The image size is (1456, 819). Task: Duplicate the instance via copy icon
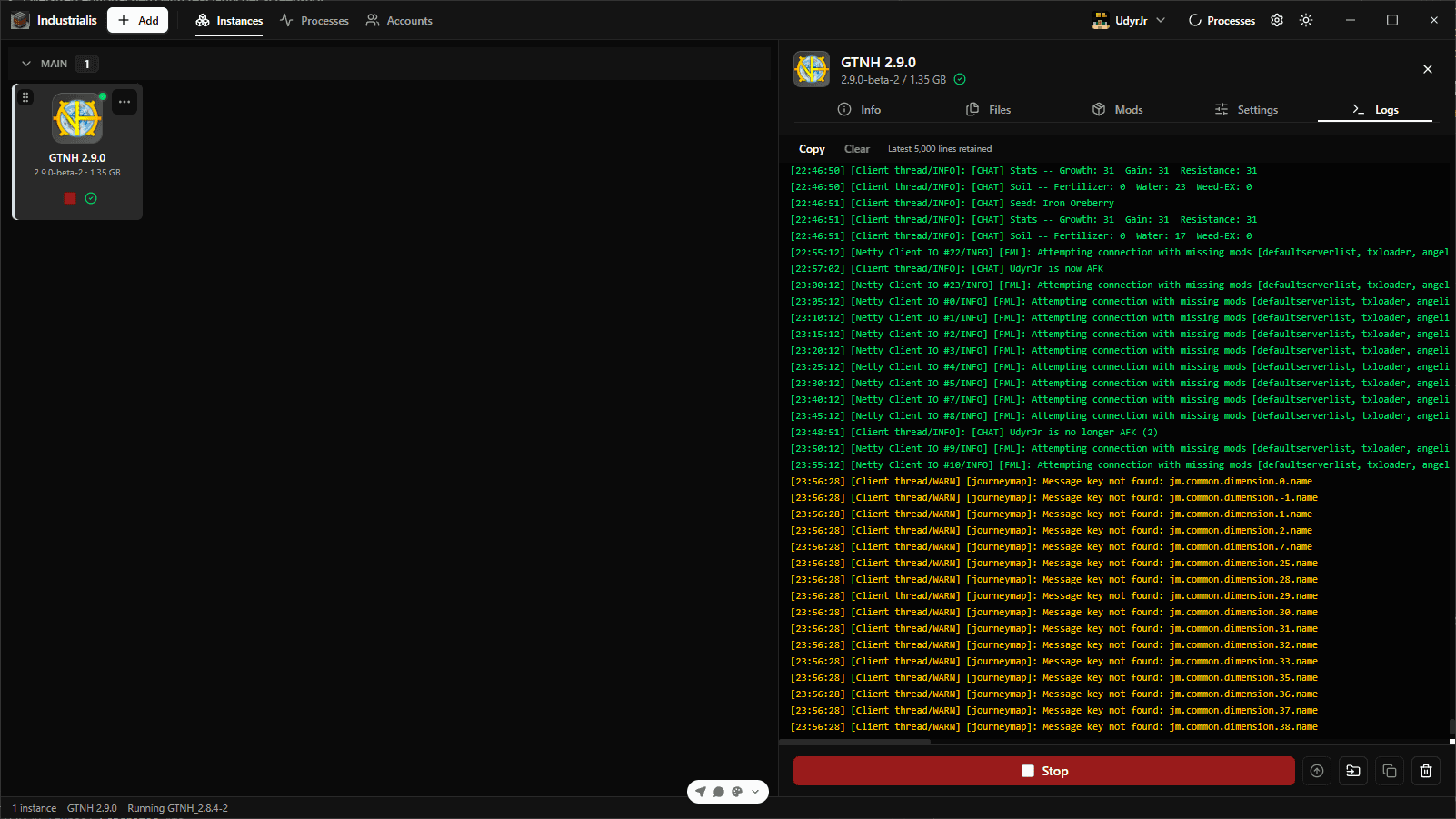(1390, 771)
